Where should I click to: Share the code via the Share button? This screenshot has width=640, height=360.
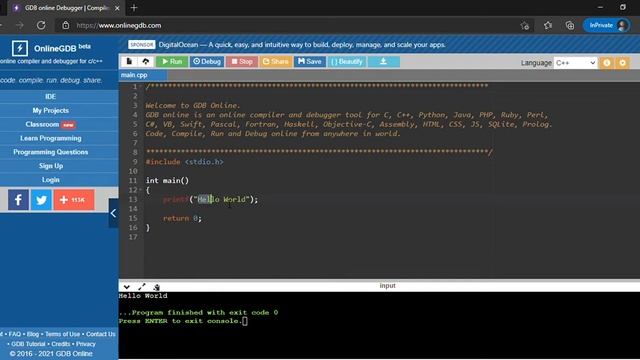click(276, 62)
